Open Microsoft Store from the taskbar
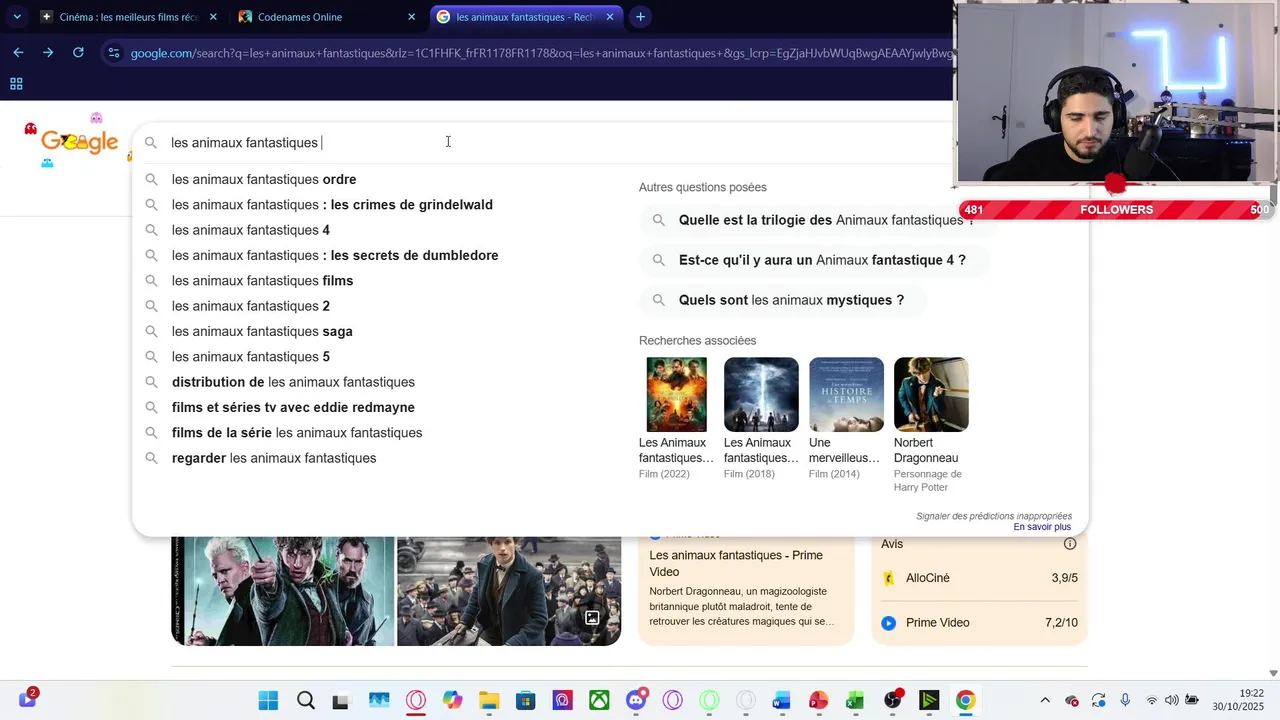 pos(525,701)
